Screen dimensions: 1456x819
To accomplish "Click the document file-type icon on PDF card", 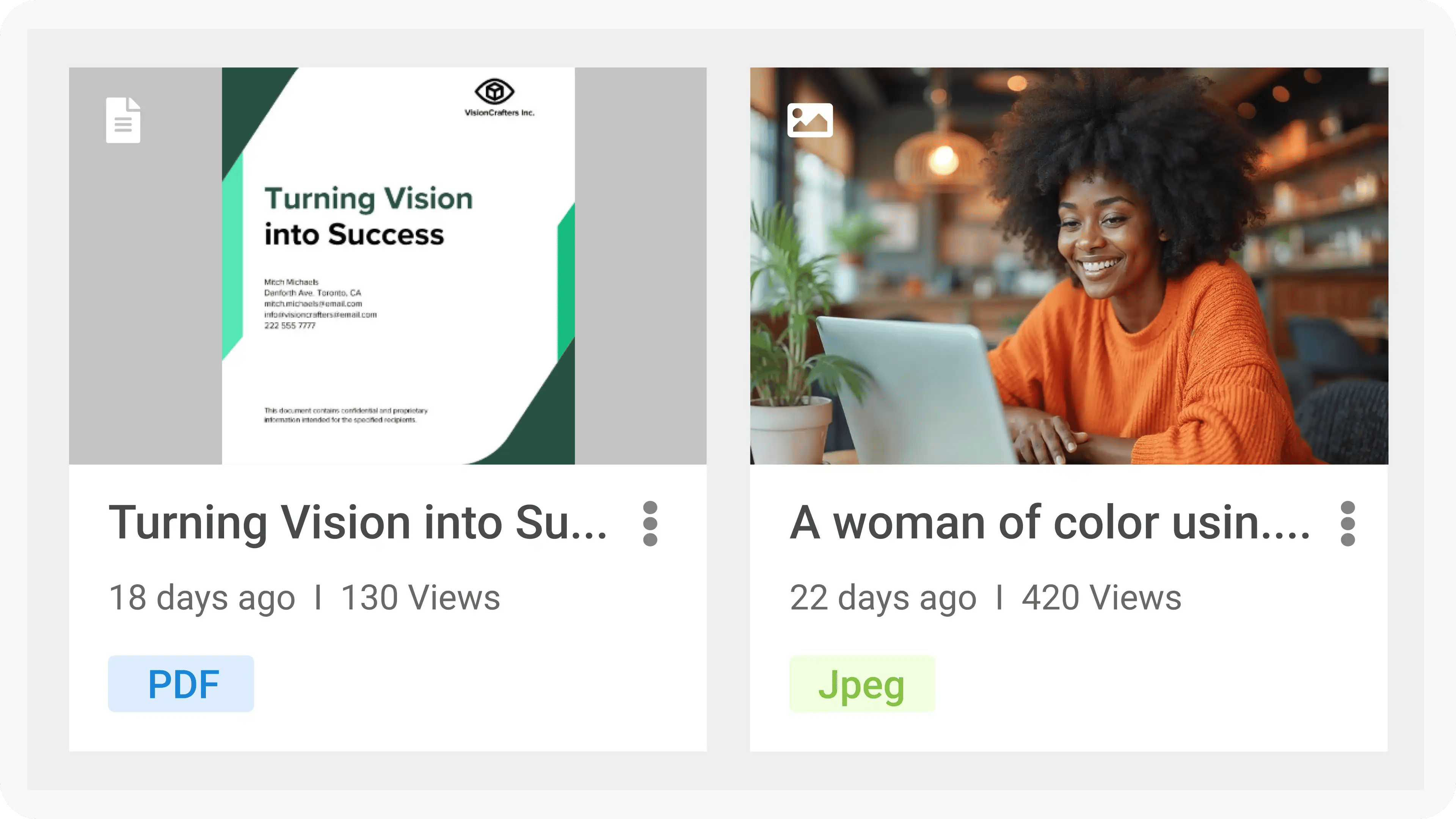I will [123, 120].
